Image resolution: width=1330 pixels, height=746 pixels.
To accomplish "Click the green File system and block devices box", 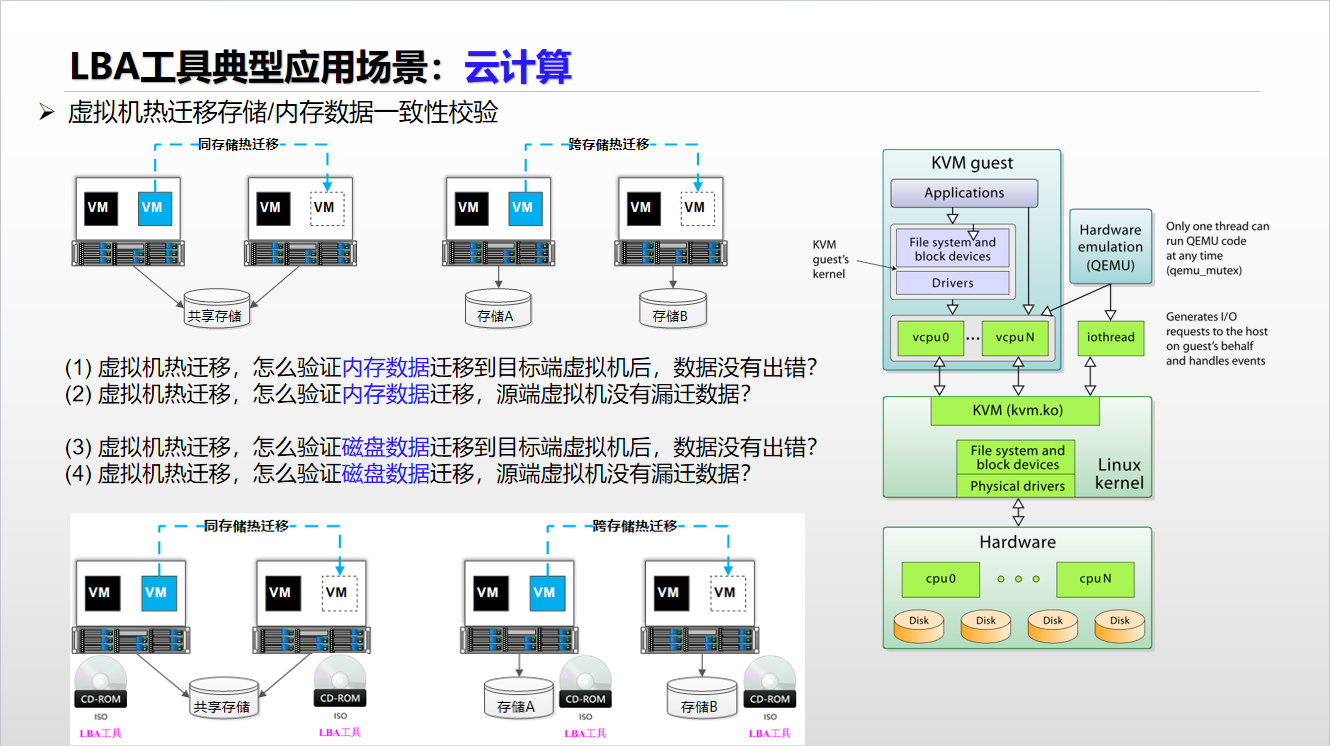I will [1017, 457].
